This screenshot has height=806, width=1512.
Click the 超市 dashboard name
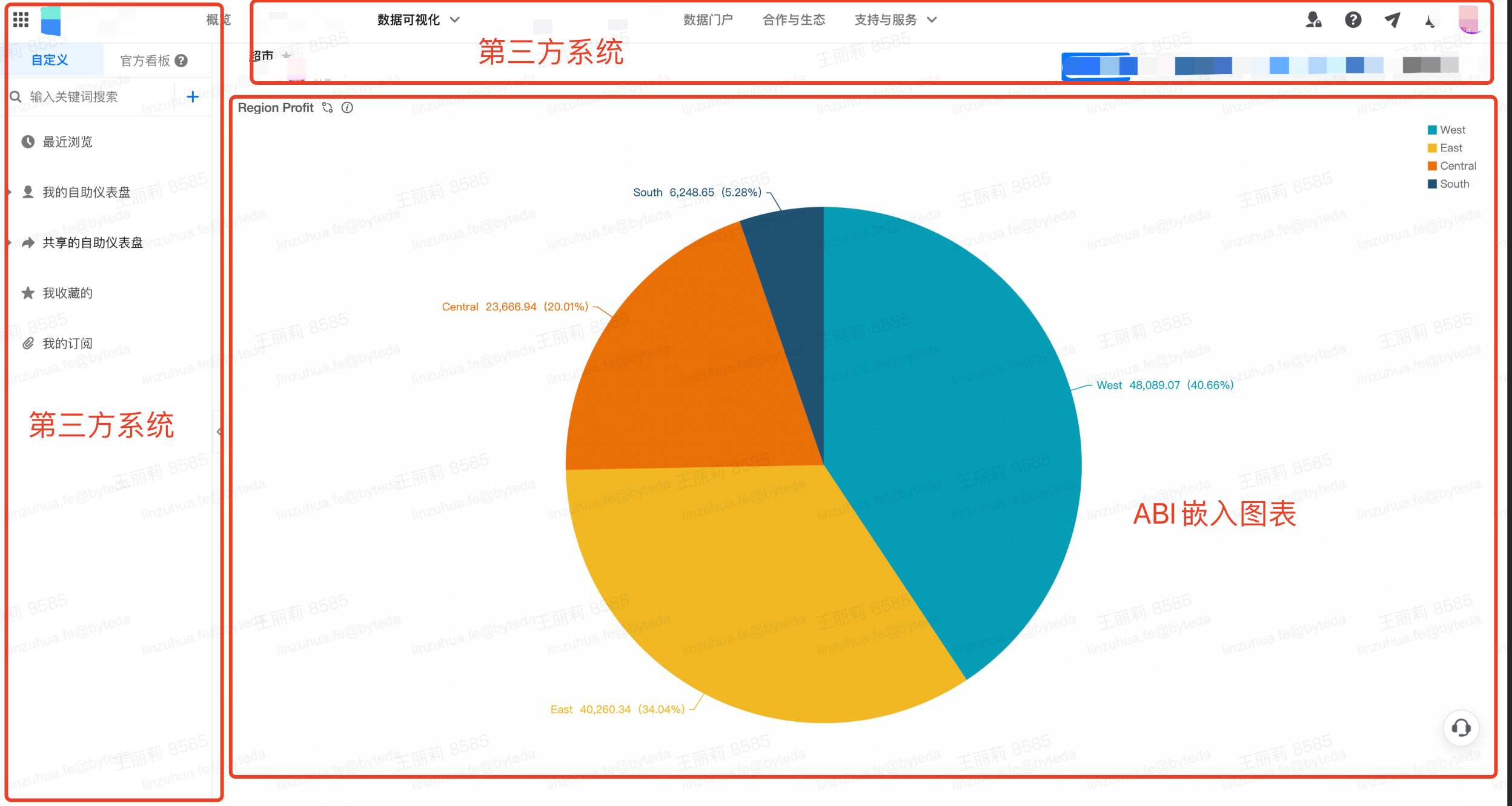tap(262, 56)
